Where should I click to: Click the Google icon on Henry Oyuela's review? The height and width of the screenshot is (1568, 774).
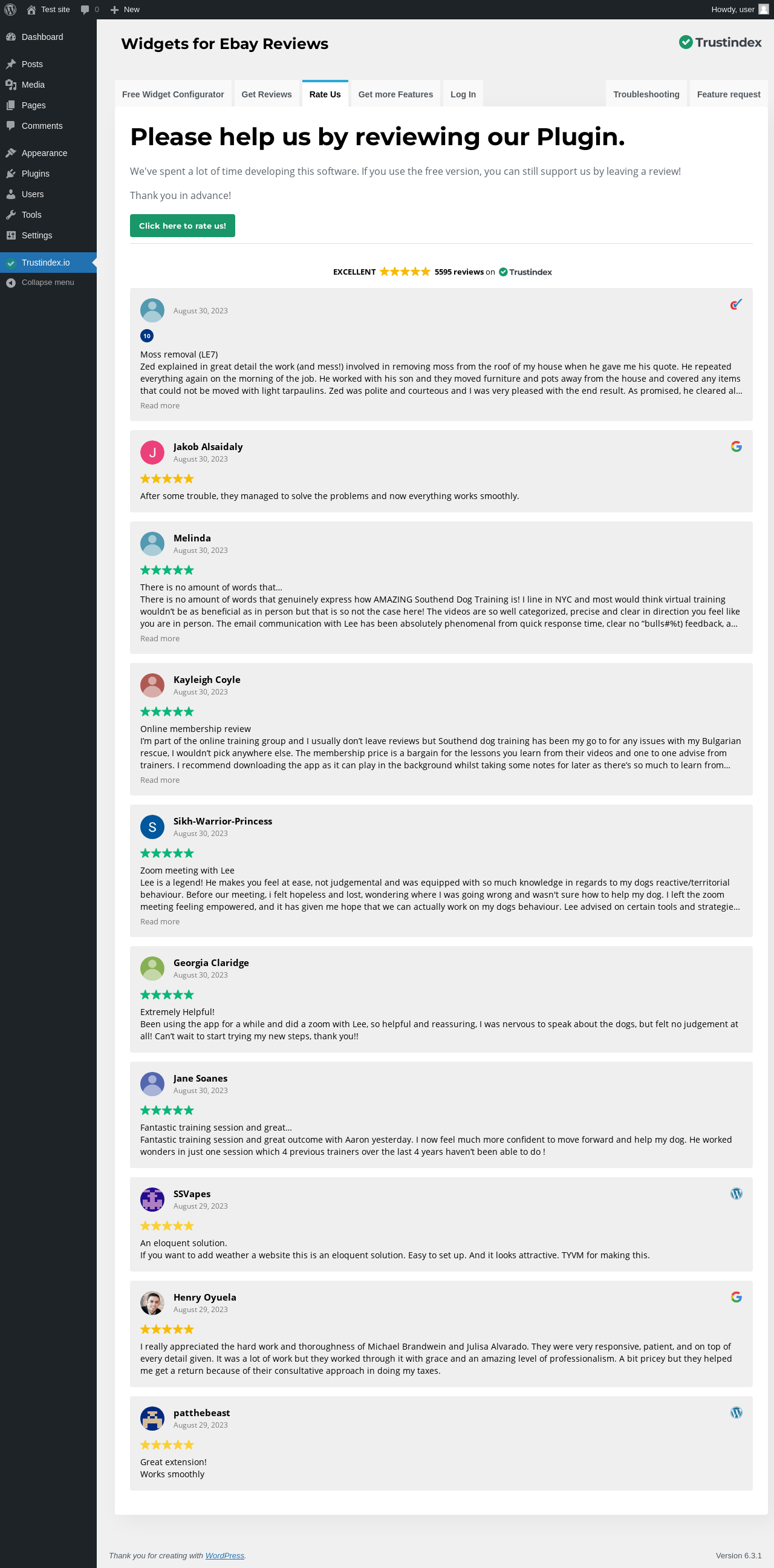point(736,1297)
